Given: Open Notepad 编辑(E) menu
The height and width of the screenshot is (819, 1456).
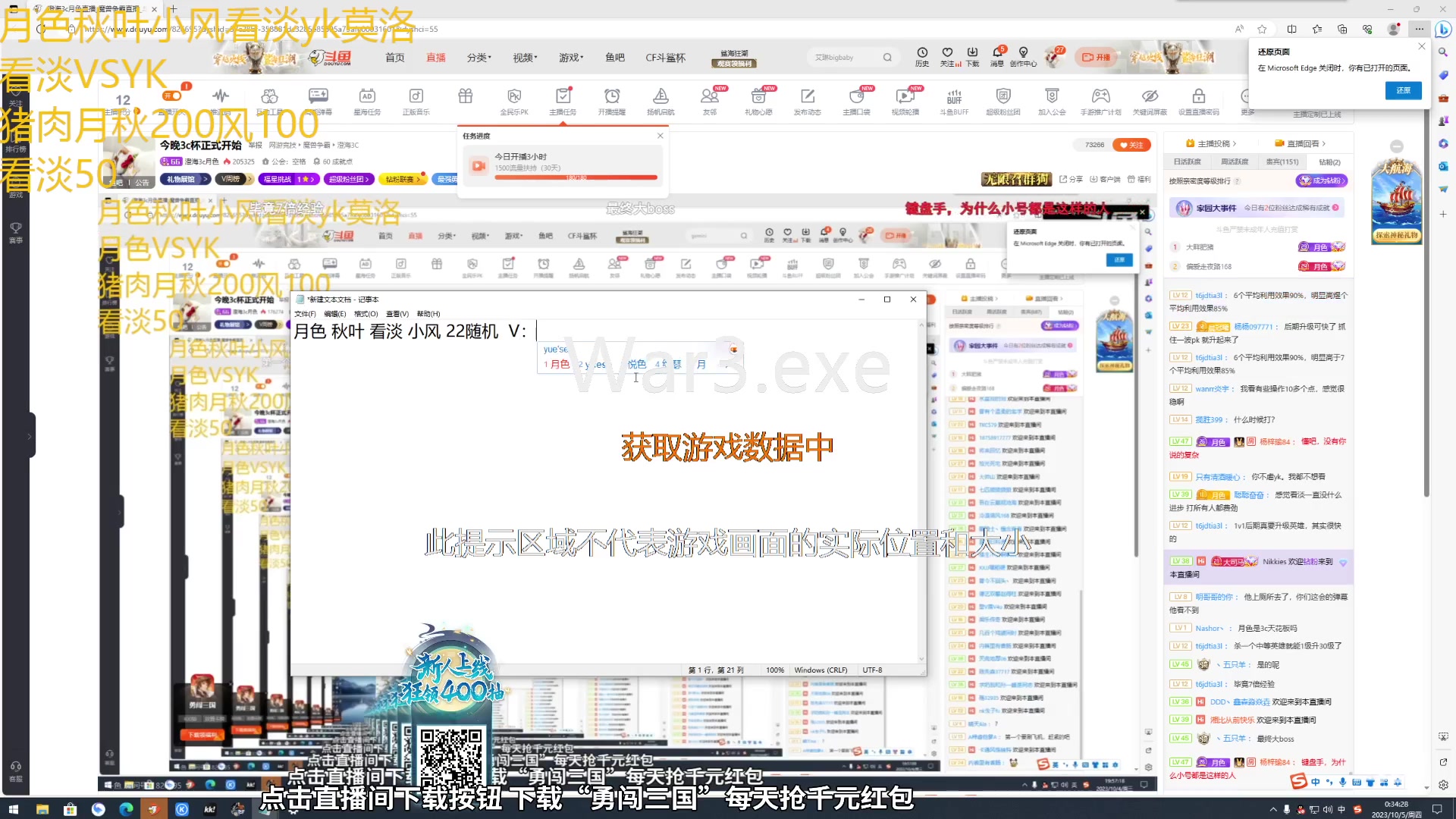Looking at the screenshot, I should tap(334, 314).
